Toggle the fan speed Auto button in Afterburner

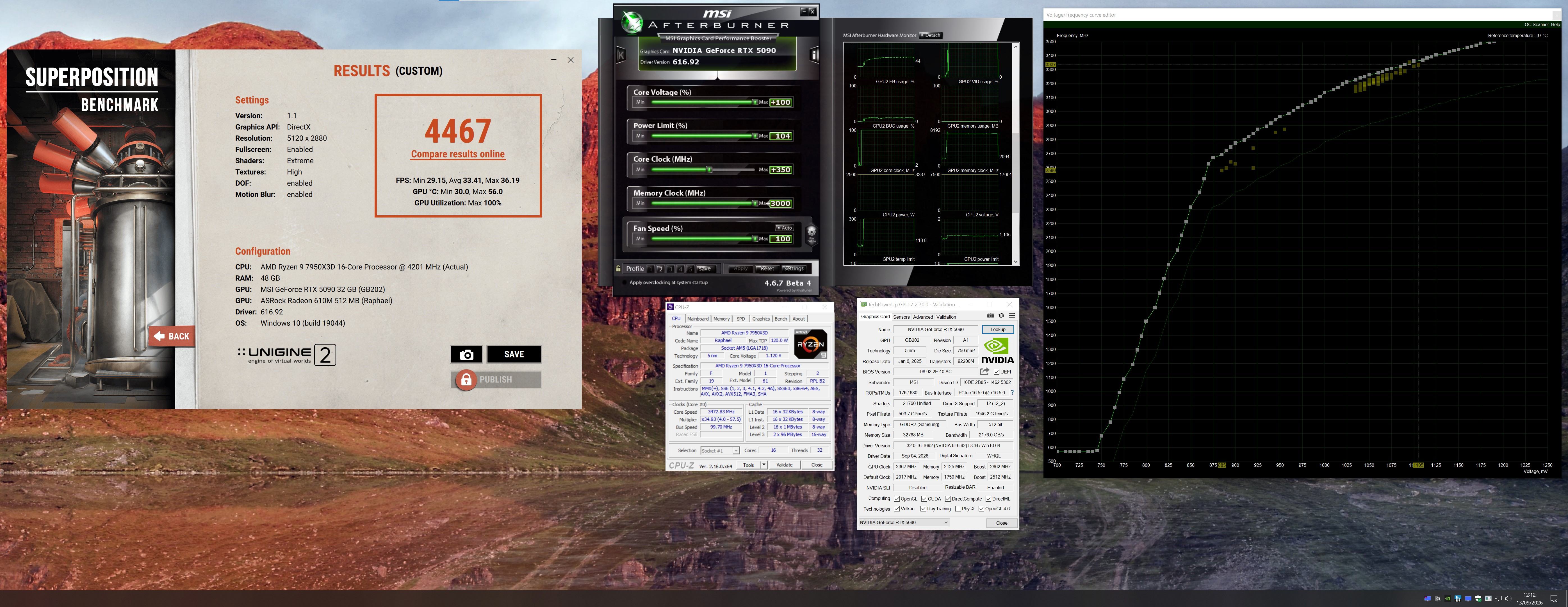(x=784, y=228)
